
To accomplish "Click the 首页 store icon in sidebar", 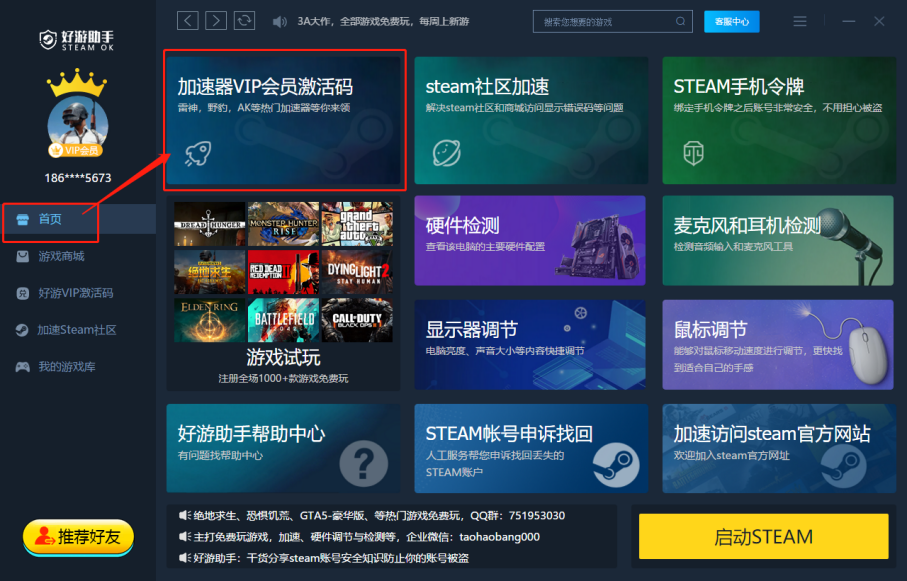I will [23, 219].
